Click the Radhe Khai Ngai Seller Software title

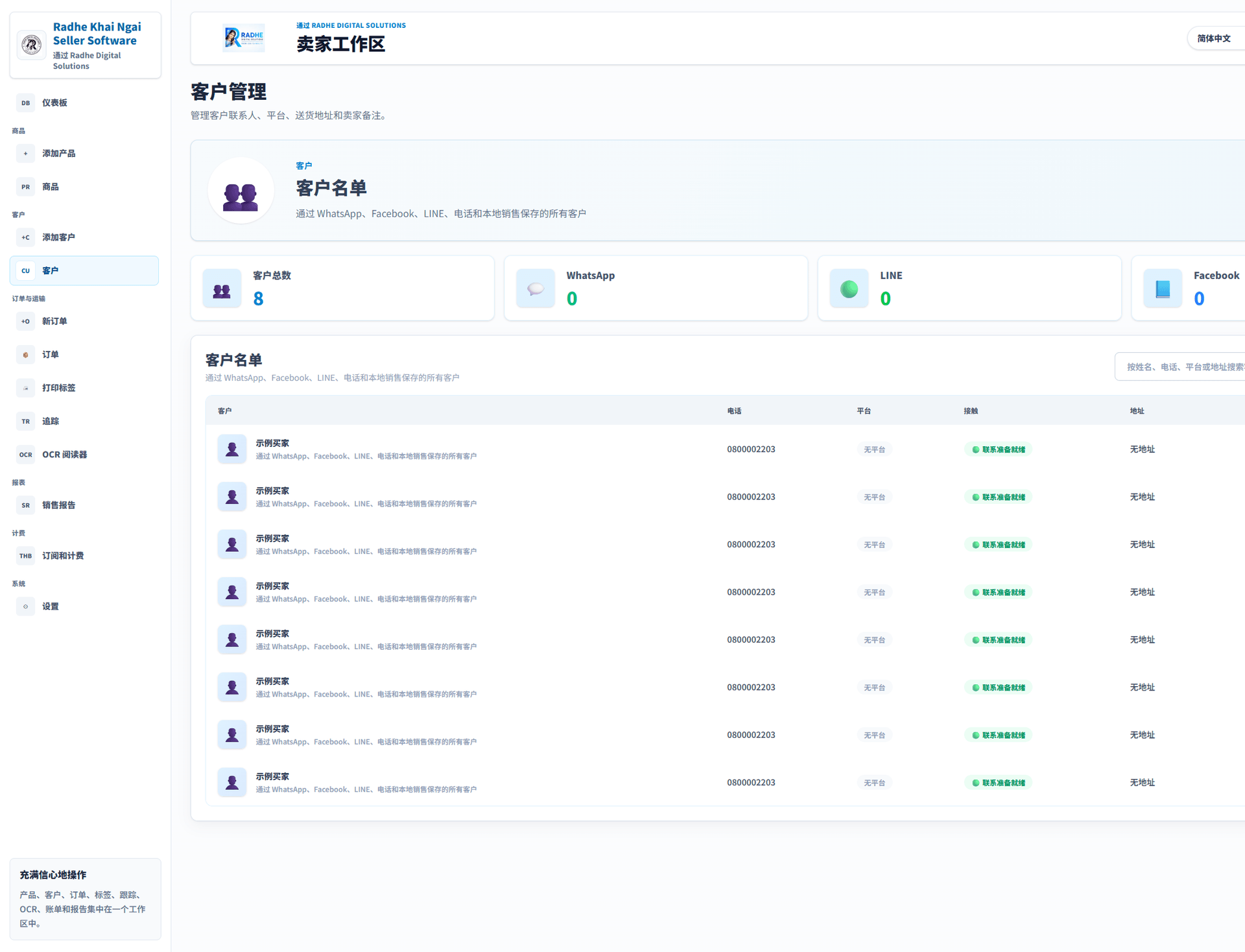click(97, 34)
